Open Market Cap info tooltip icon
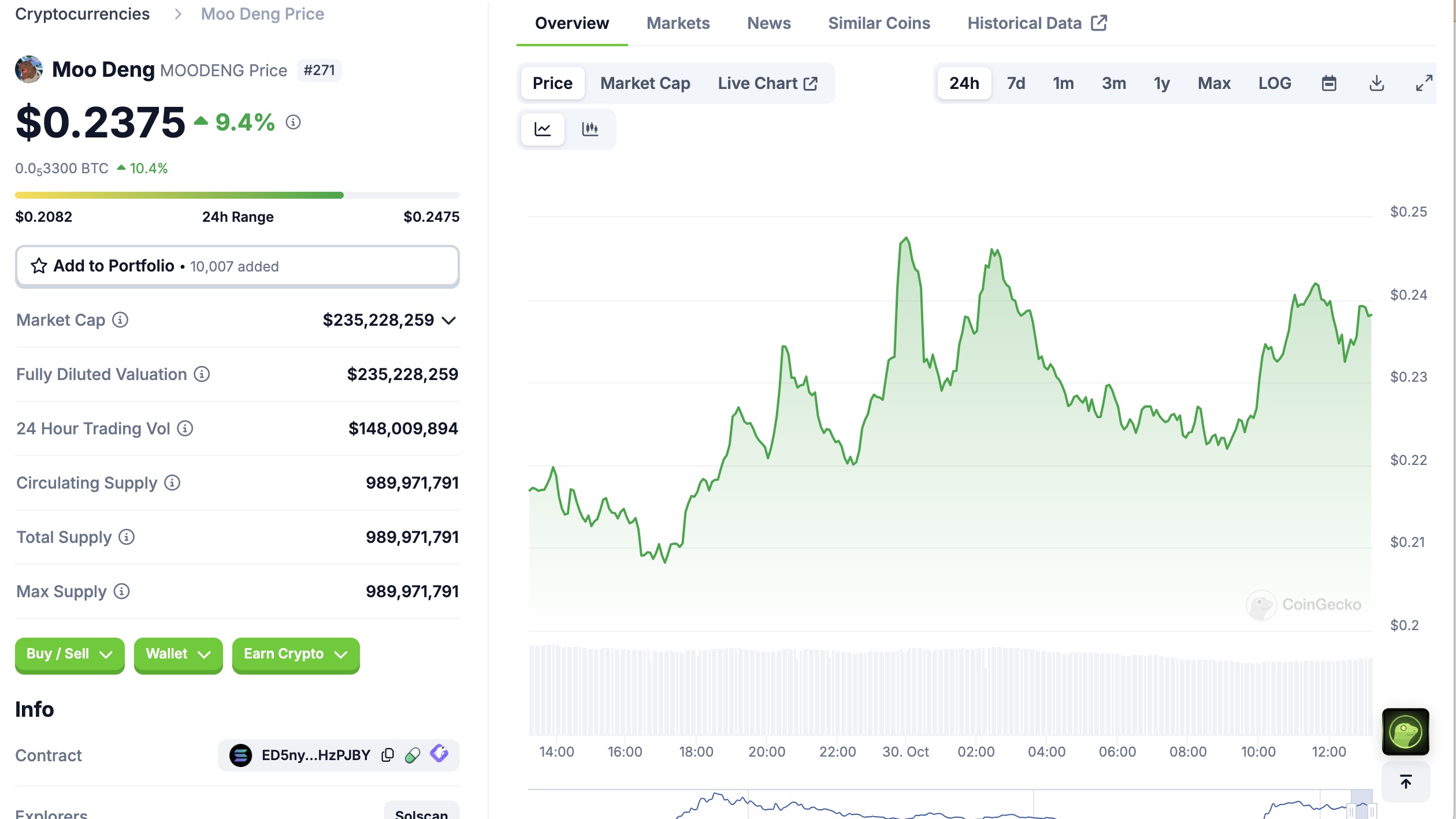This screenshot has height=819, width=1456. (x=120, y=319)
